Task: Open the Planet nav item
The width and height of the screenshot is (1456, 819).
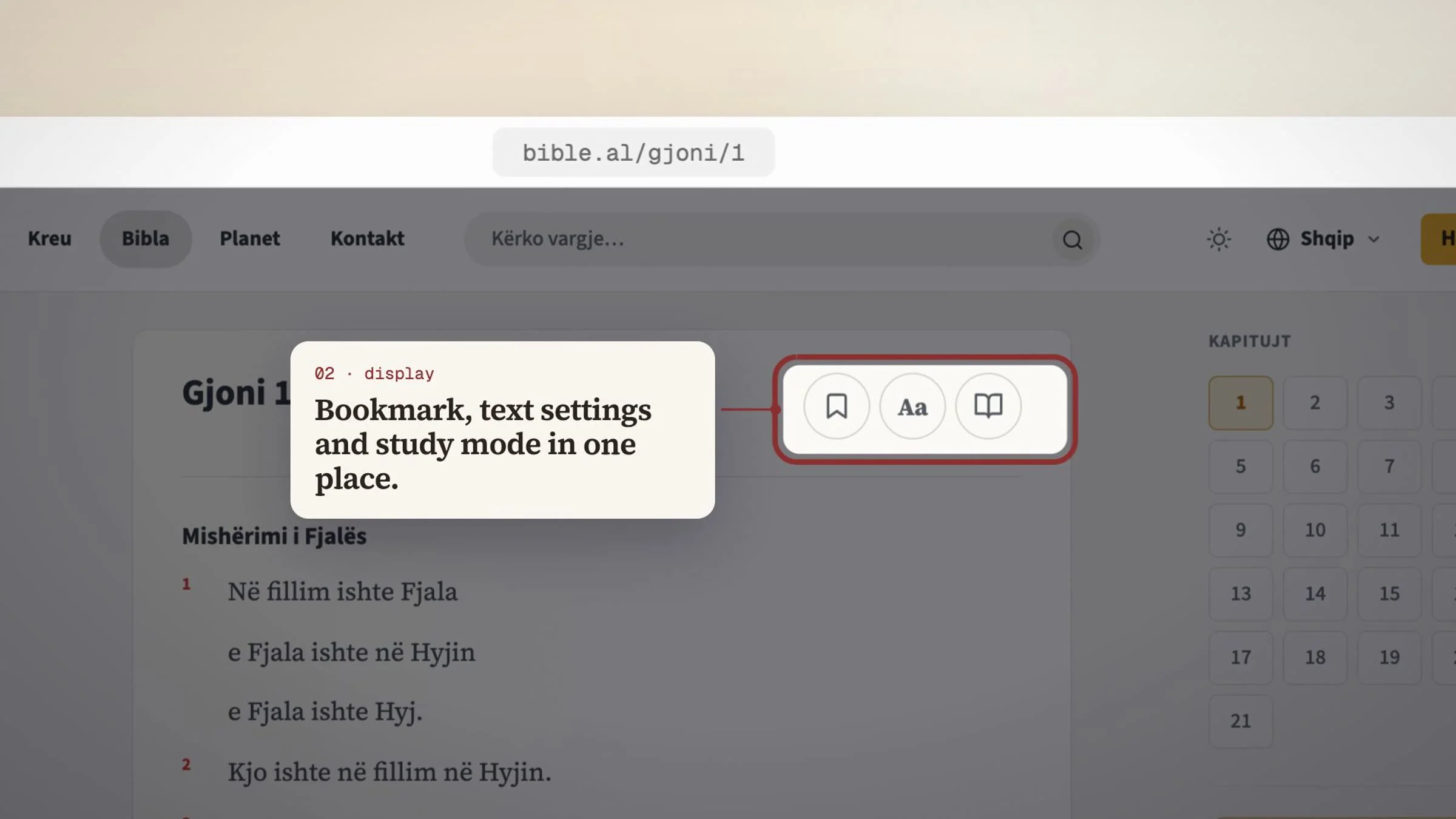Action: click(250, 238)
